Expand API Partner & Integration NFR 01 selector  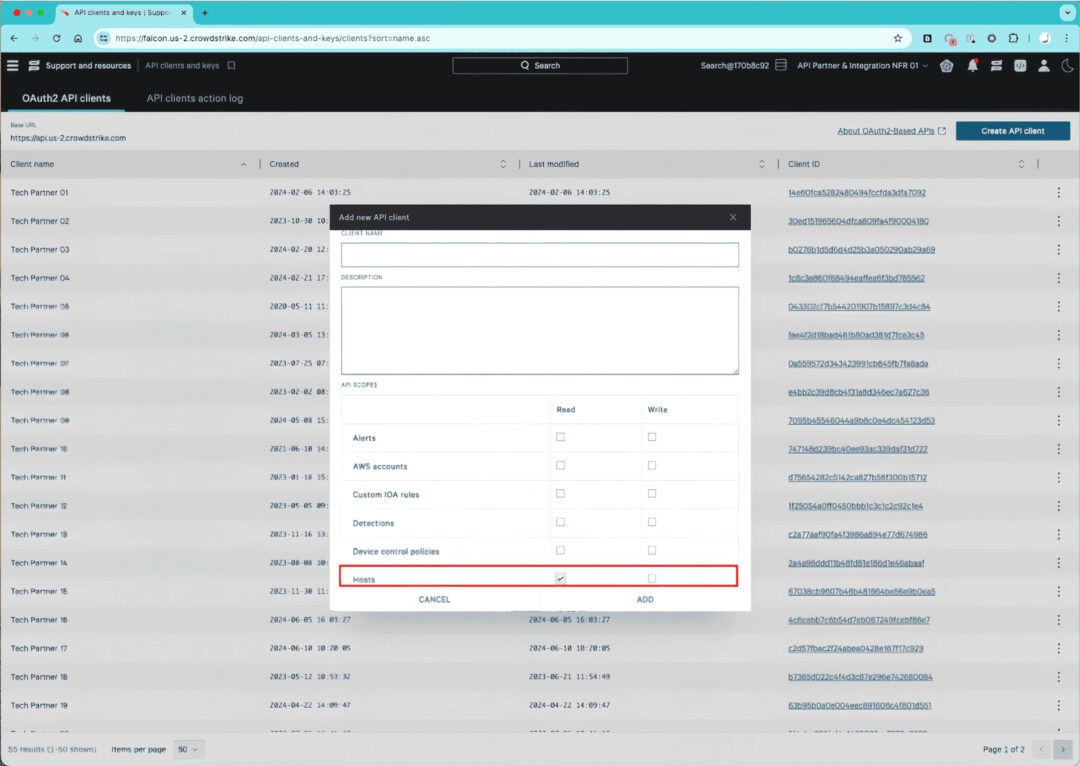[862, 65]
